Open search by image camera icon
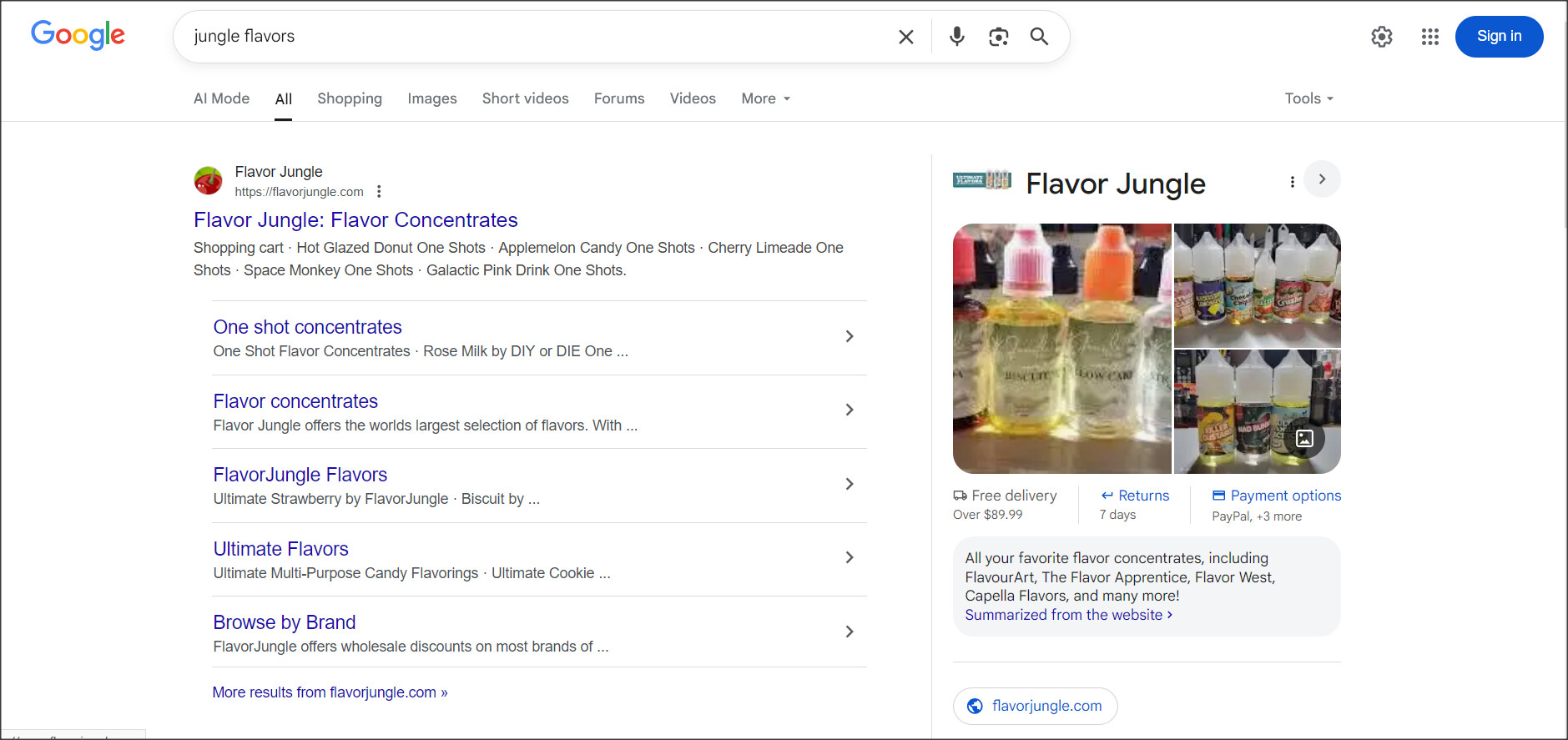This screenshot has width=1568, height=740. [998, 37]
